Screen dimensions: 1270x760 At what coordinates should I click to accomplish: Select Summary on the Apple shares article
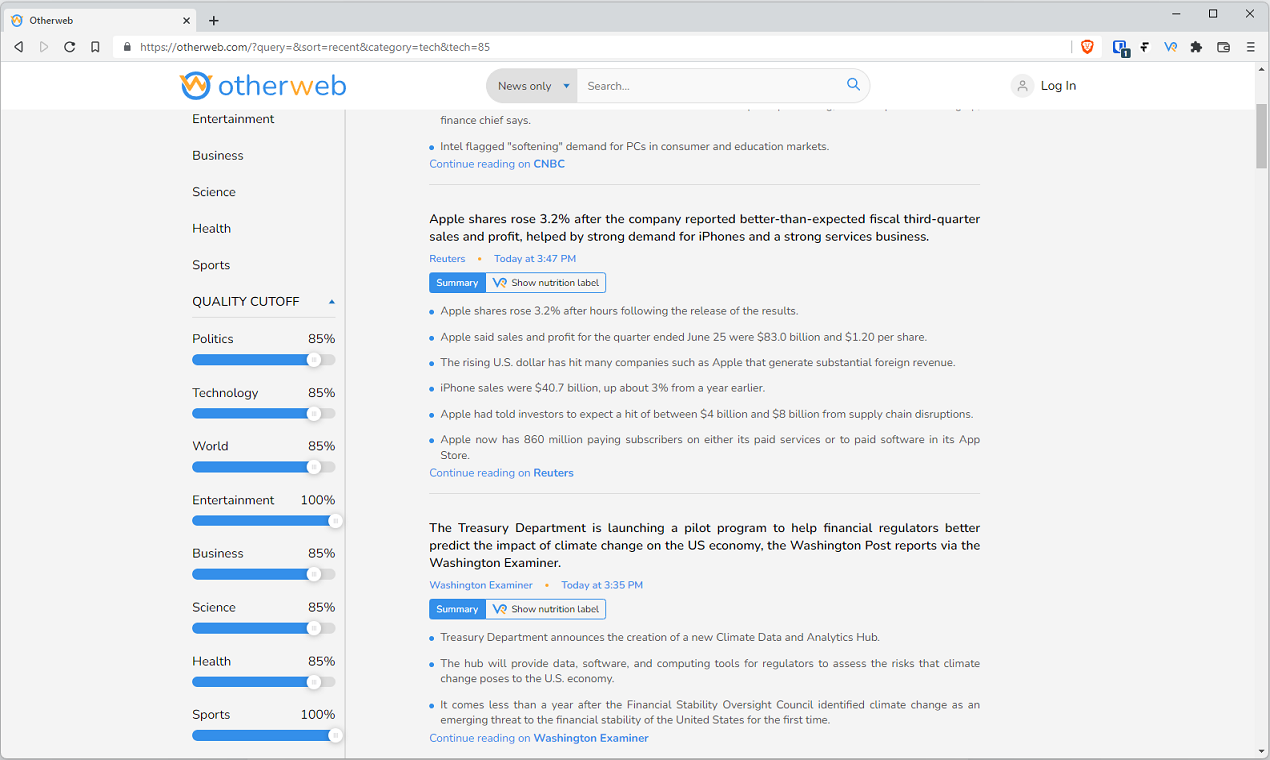click(x=457, y=283)
